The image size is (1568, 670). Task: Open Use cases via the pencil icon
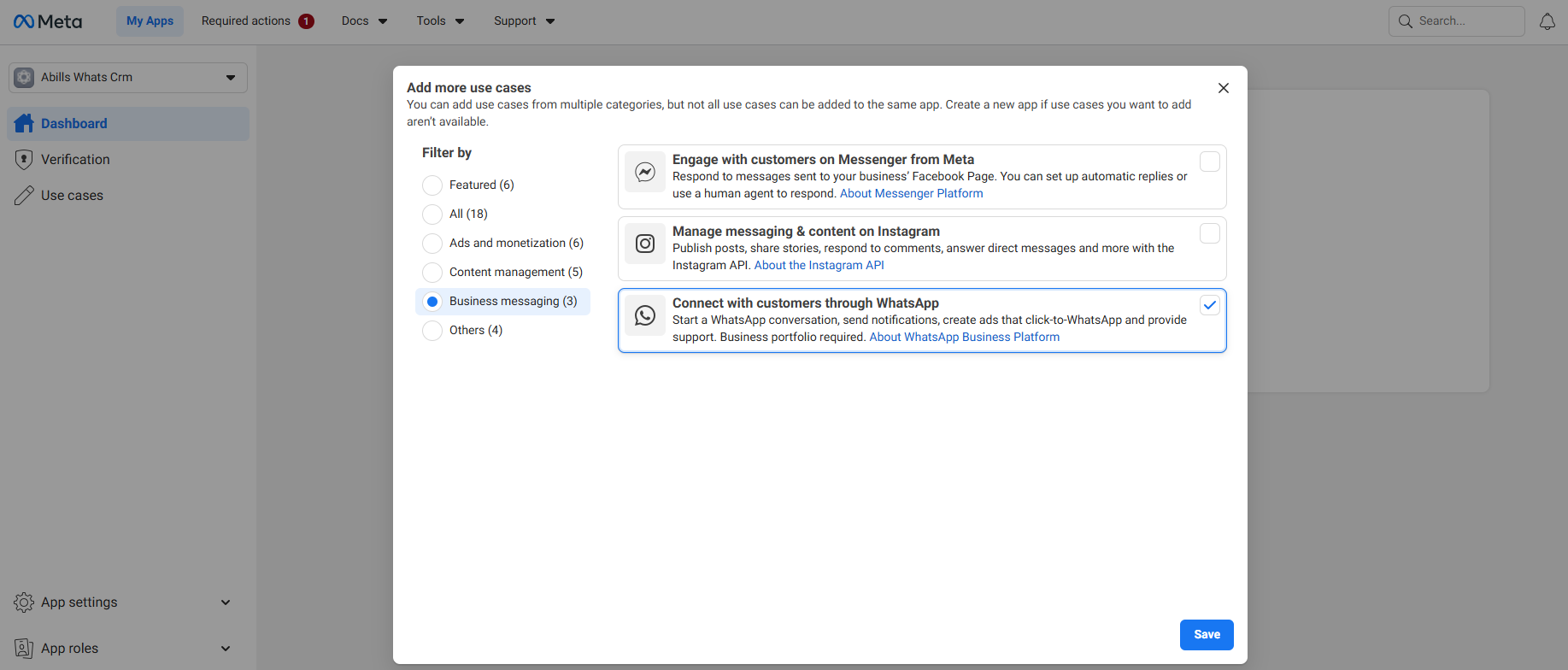pos(24,196)
